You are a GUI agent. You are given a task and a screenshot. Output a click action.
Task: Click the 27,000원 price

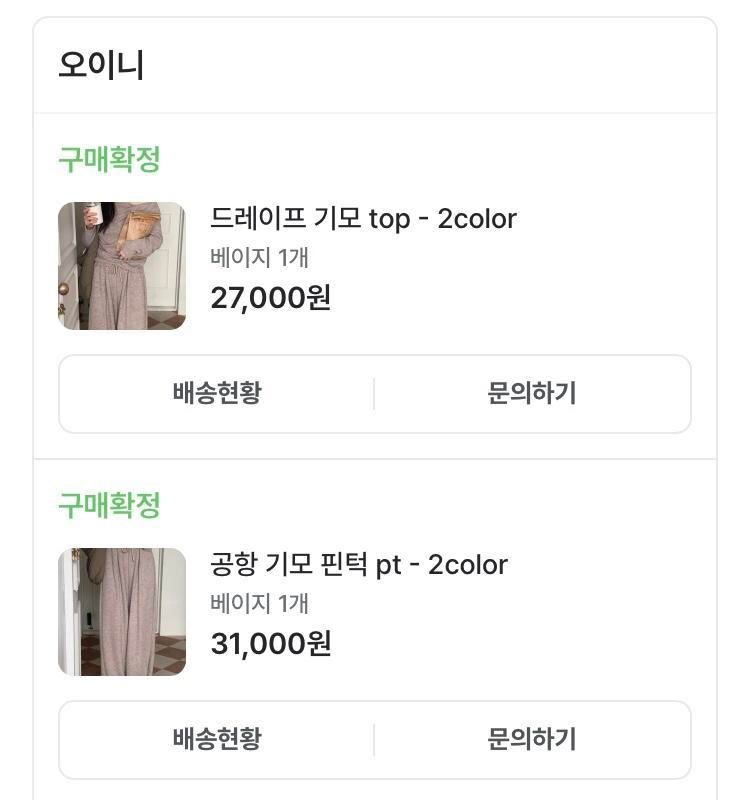click(270, 297)
